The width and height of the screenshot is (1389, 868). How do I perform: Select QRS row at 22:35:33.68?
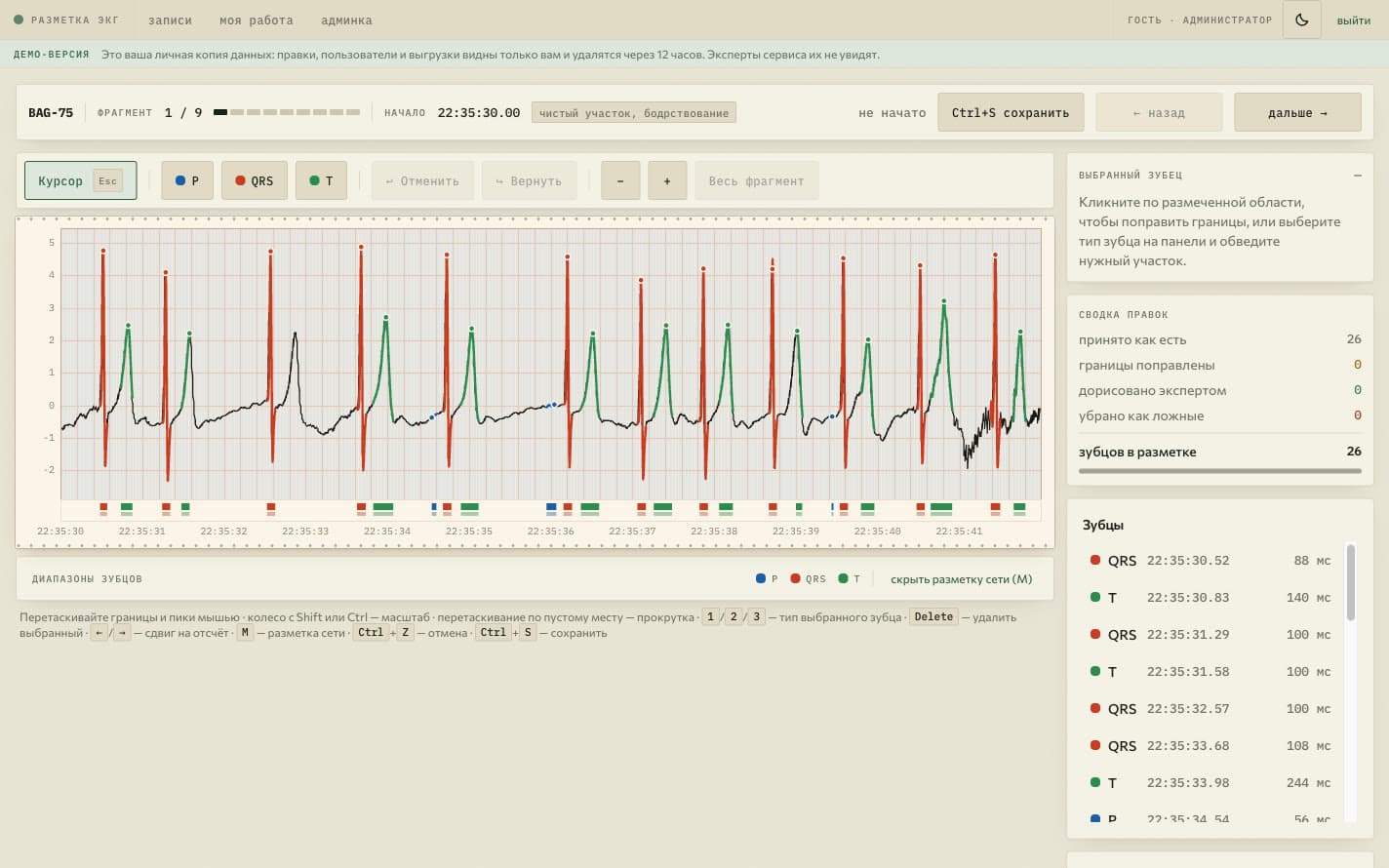point(1210,745)
